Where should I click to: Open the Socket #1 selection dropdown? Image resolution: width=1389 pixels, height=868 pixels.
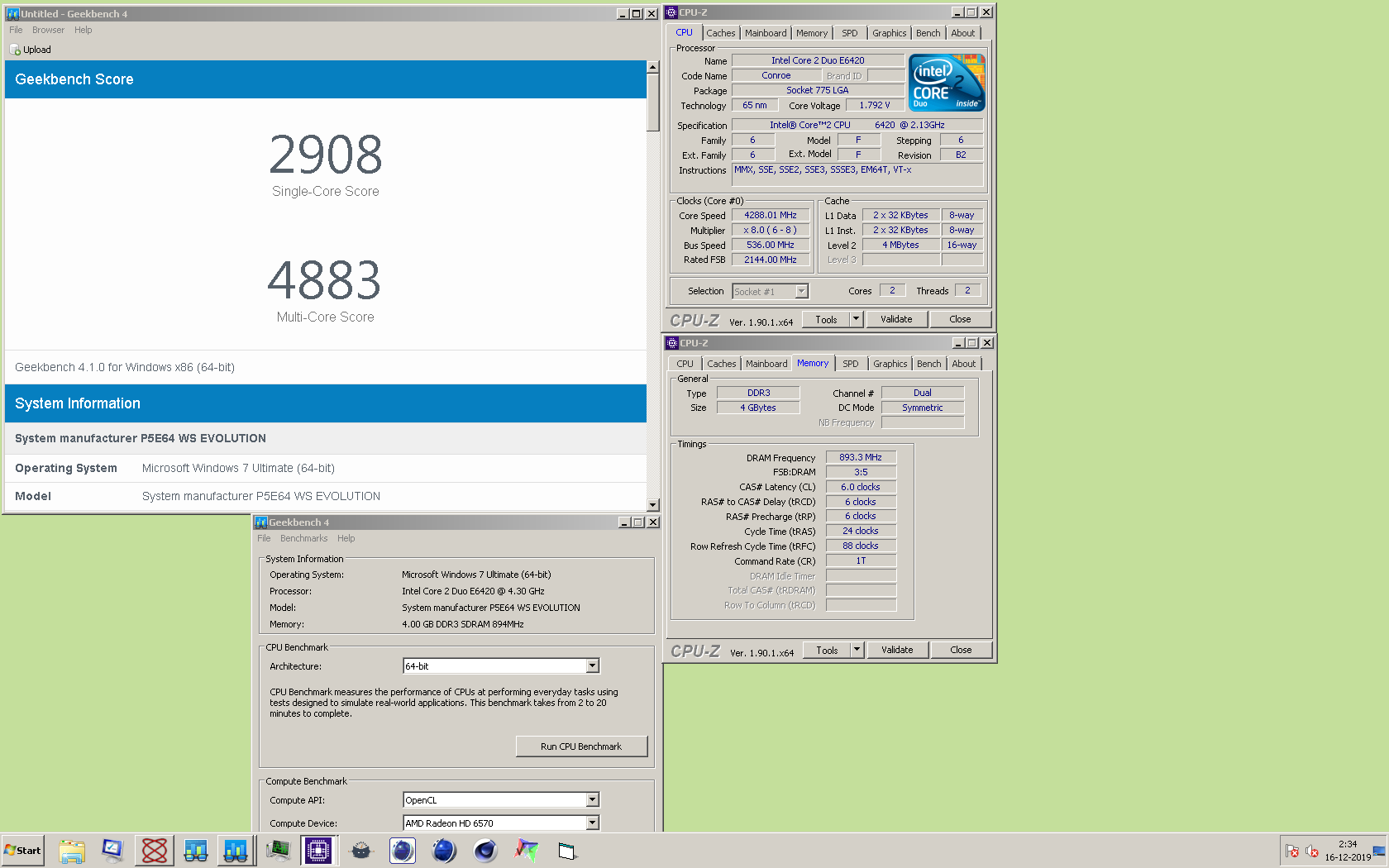click(801, 291)
